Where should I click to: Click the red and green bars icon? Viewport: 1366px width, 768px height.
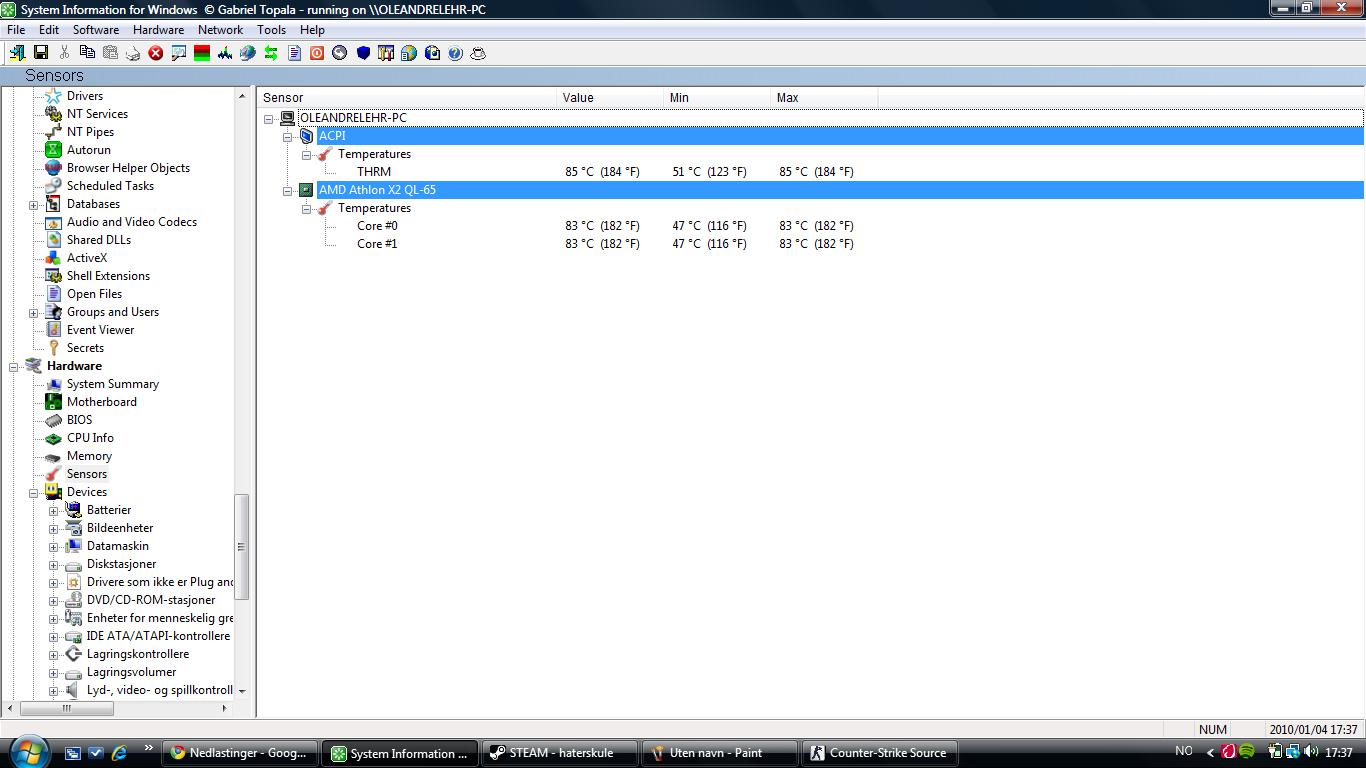pyautogui.click(x=202, y=53)
